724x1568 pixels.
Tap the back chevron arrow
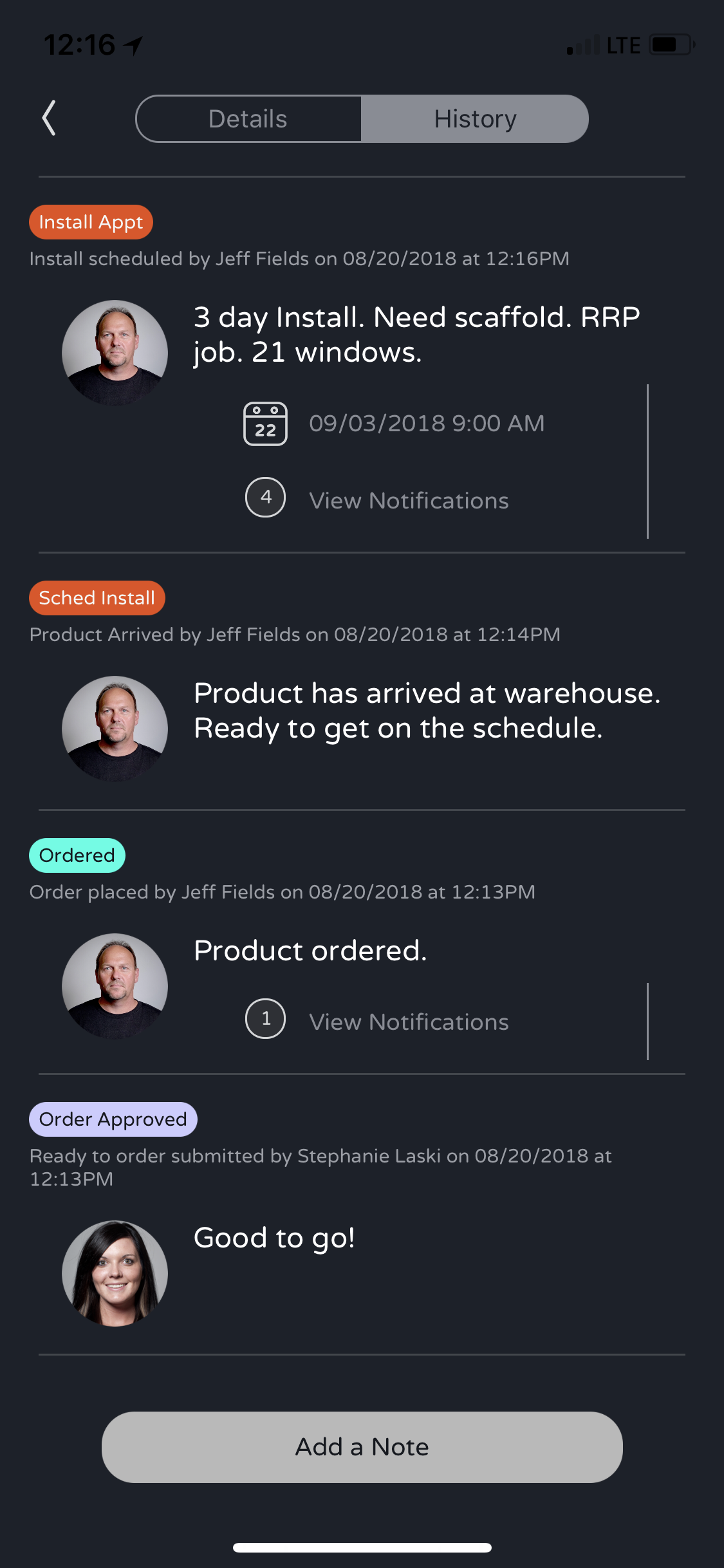pos(49,118)
